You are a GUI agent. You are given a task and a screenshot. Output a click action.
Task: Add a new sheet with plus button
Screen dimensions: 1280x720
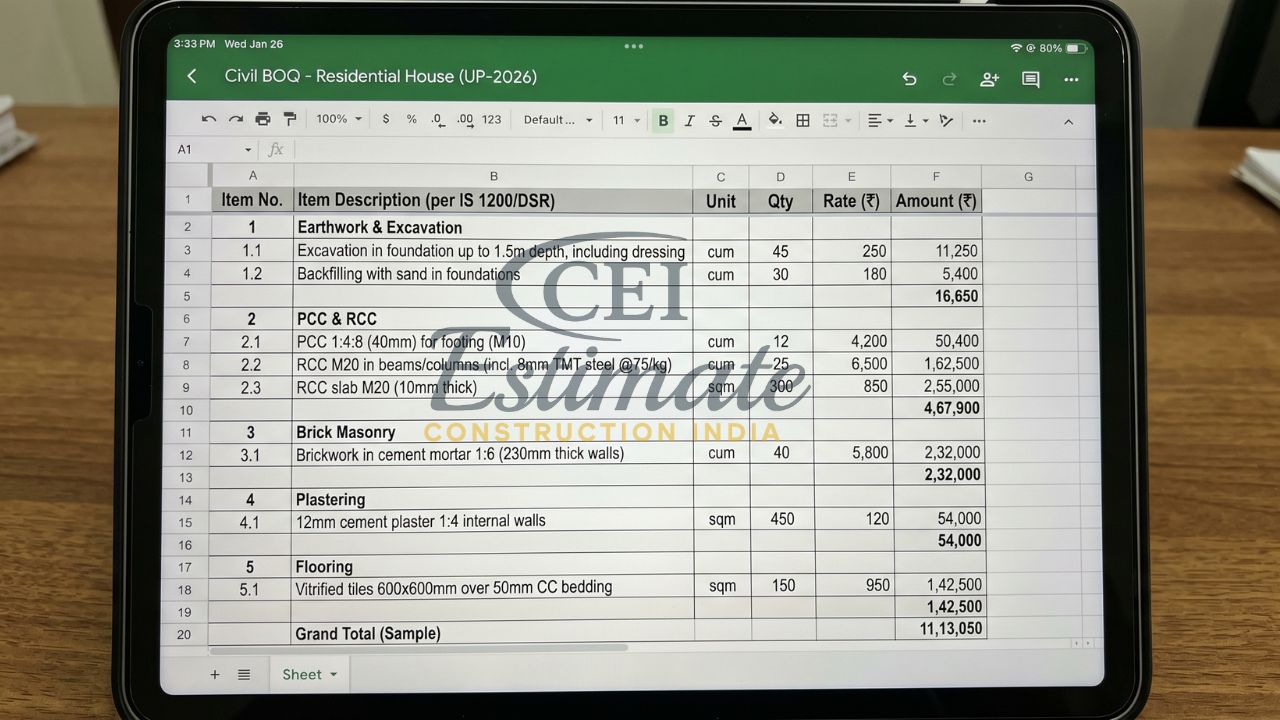coord(215,674)
